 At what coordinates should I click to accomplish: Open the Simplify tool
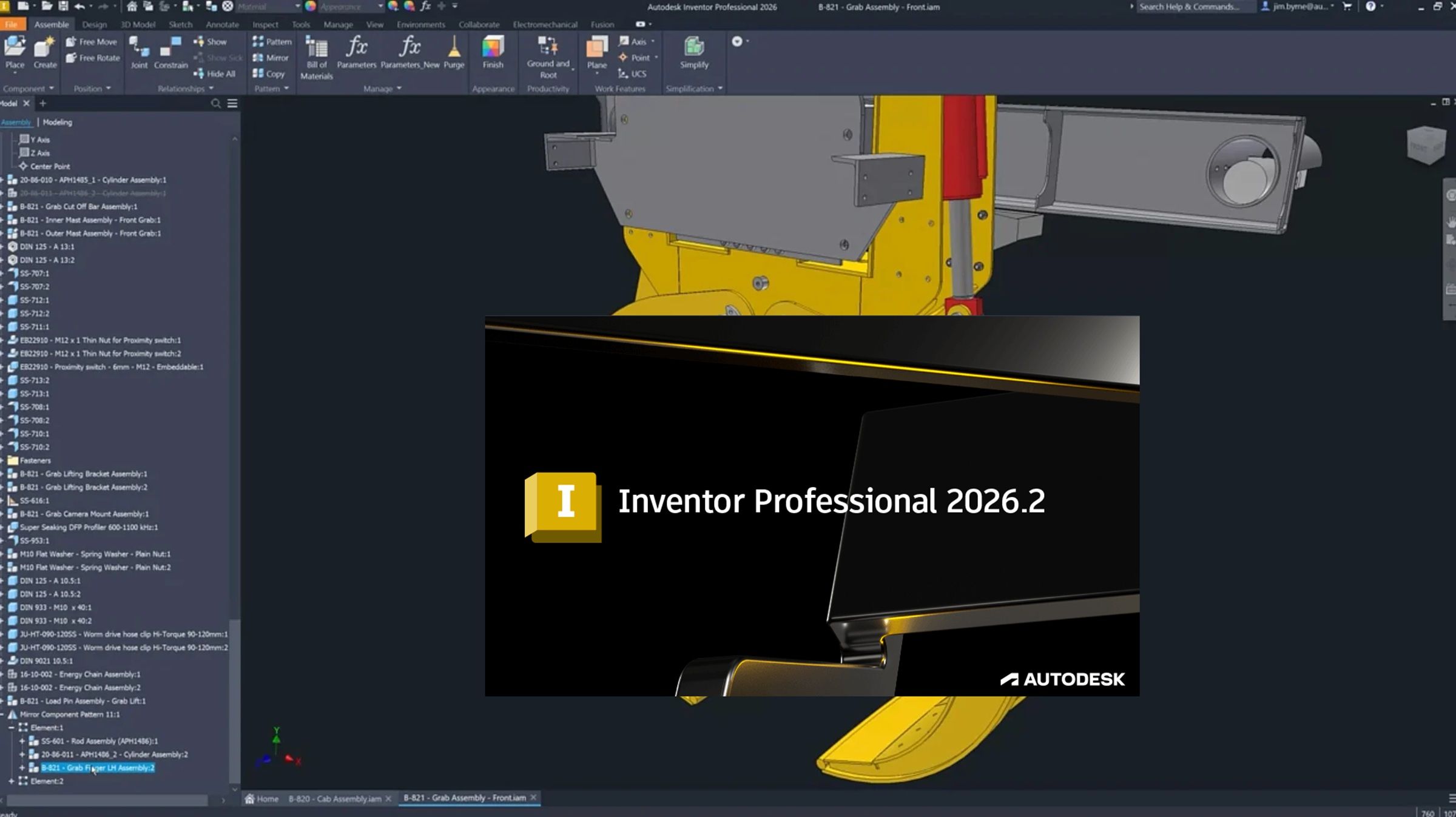pos(693,55)
